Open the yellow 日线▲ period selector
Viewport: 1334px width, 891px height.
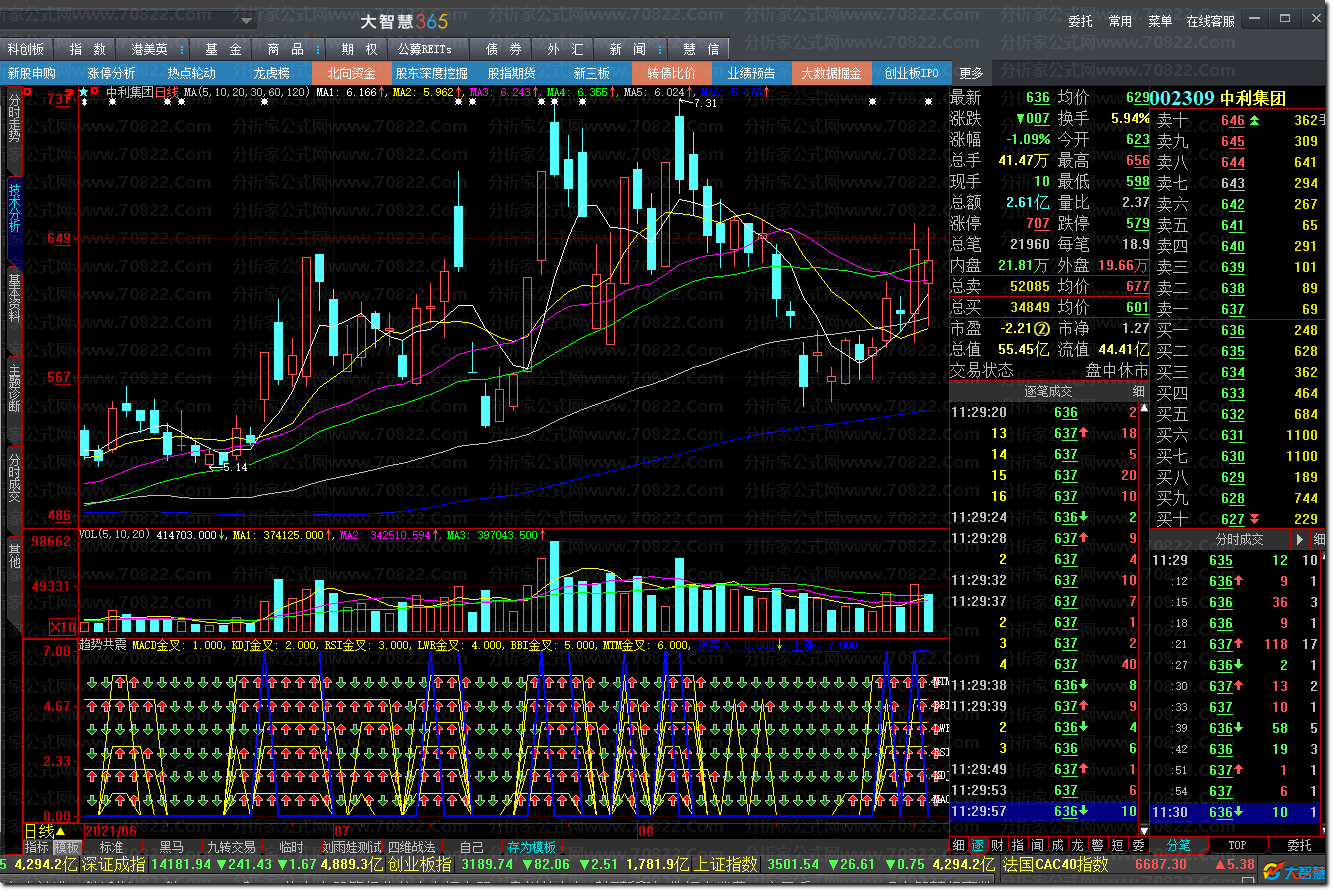pyautogui.click(x=44, y=831)
